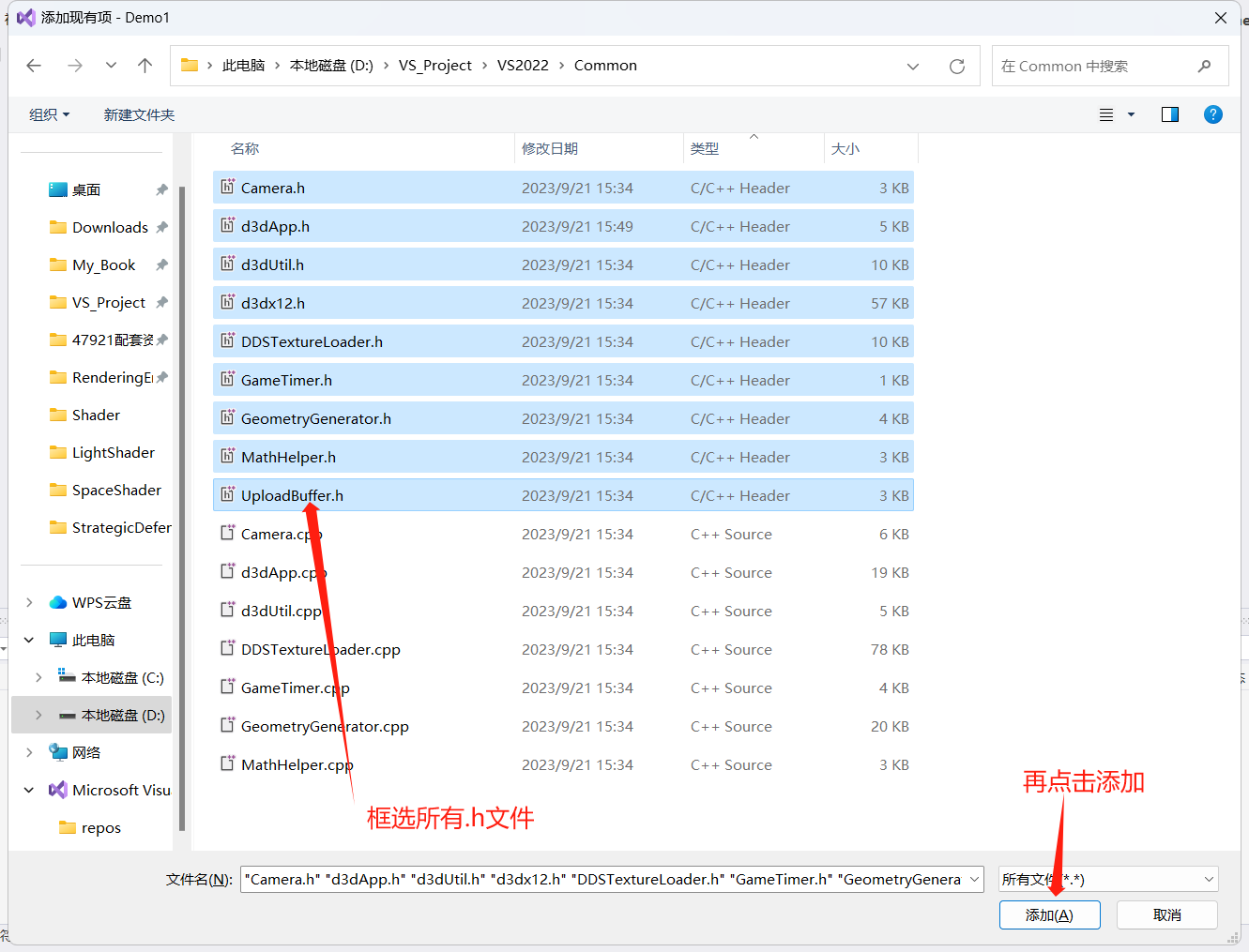Select d3dApp.cpp file name
The image size is (1249, 952).
[x=283, y=572]
